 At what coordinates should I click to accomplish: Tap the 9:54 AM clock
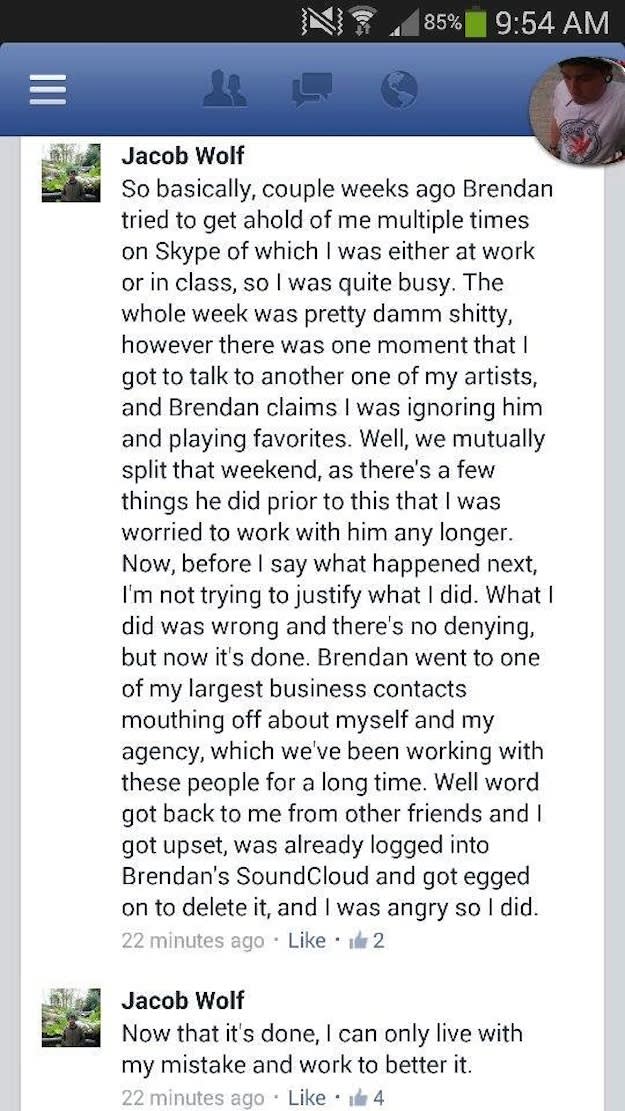552,23
